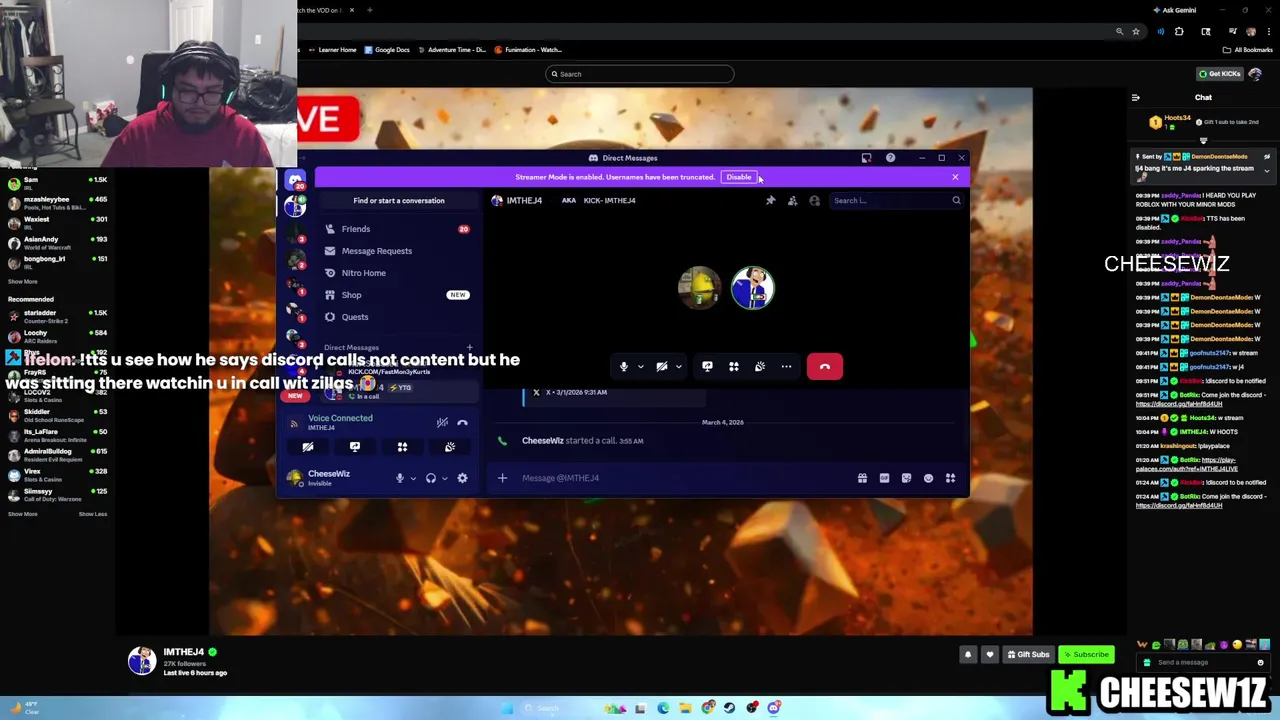Click the Get KICKs button
The height and width of the screenshot is (720, 1280).
coord(1220,74)
